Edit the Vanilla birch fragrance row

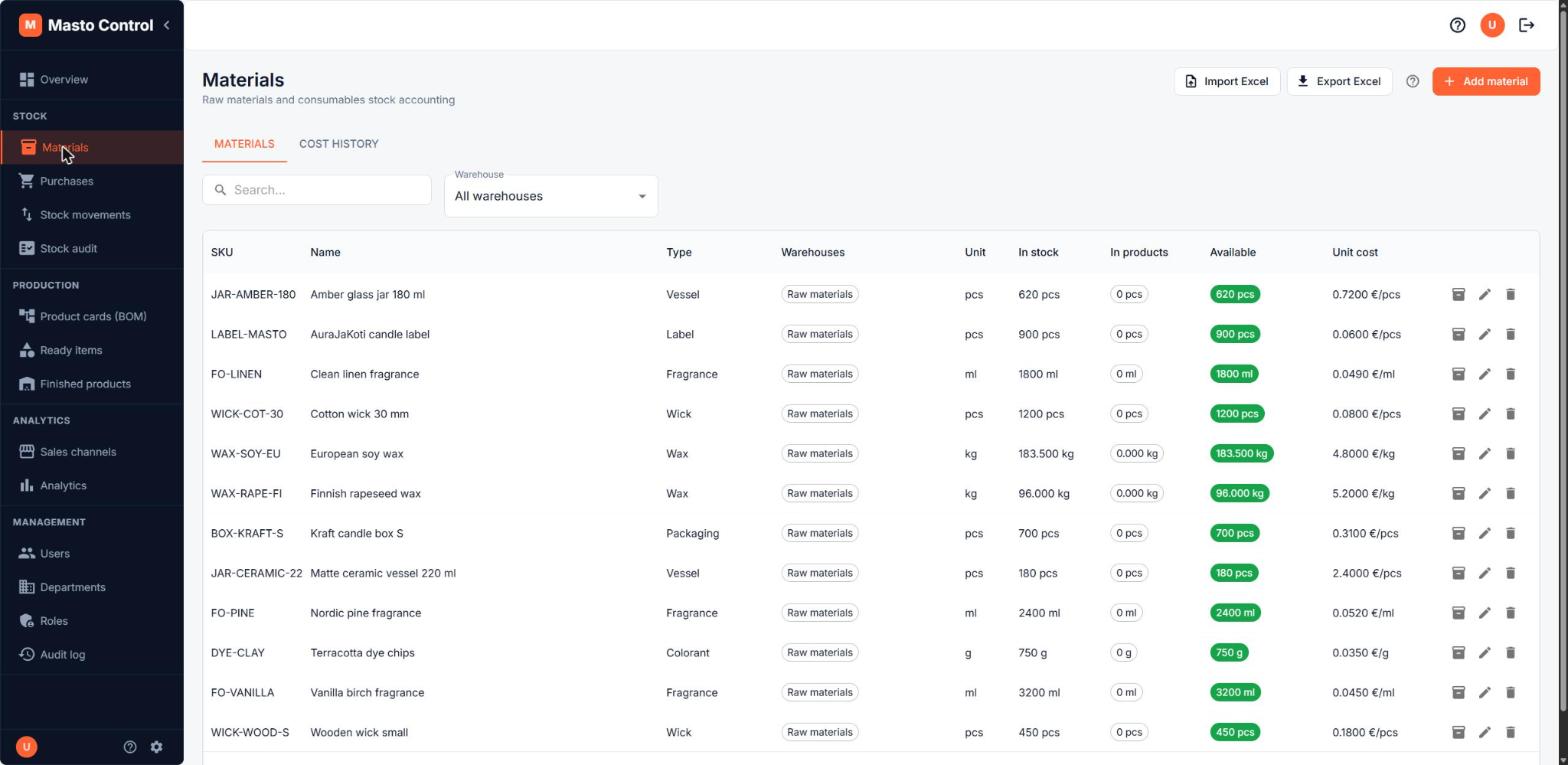pyautogui.click(x=1484, y=692)
